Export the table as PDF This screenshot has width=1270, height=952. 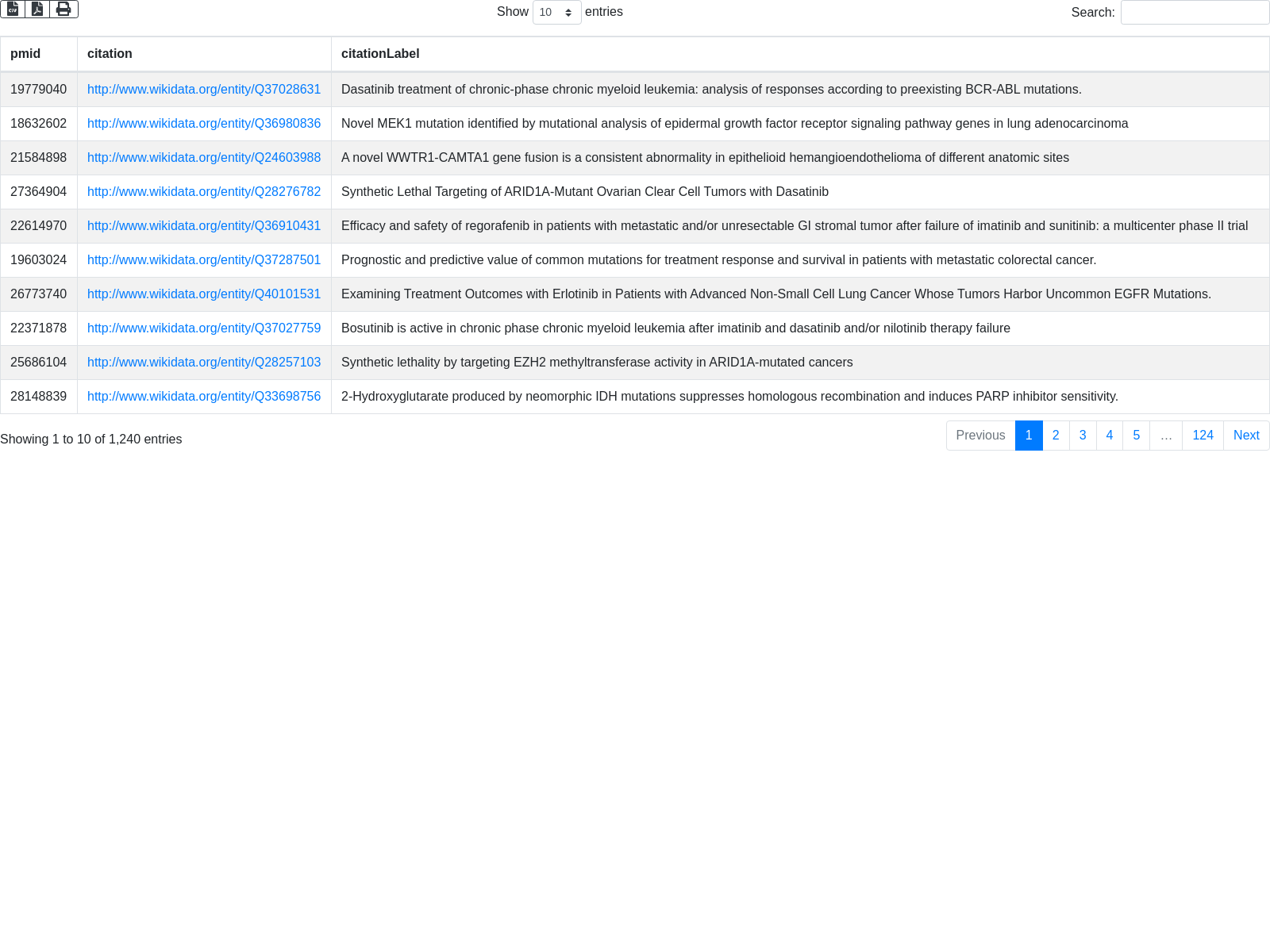(x=37, y=10)
